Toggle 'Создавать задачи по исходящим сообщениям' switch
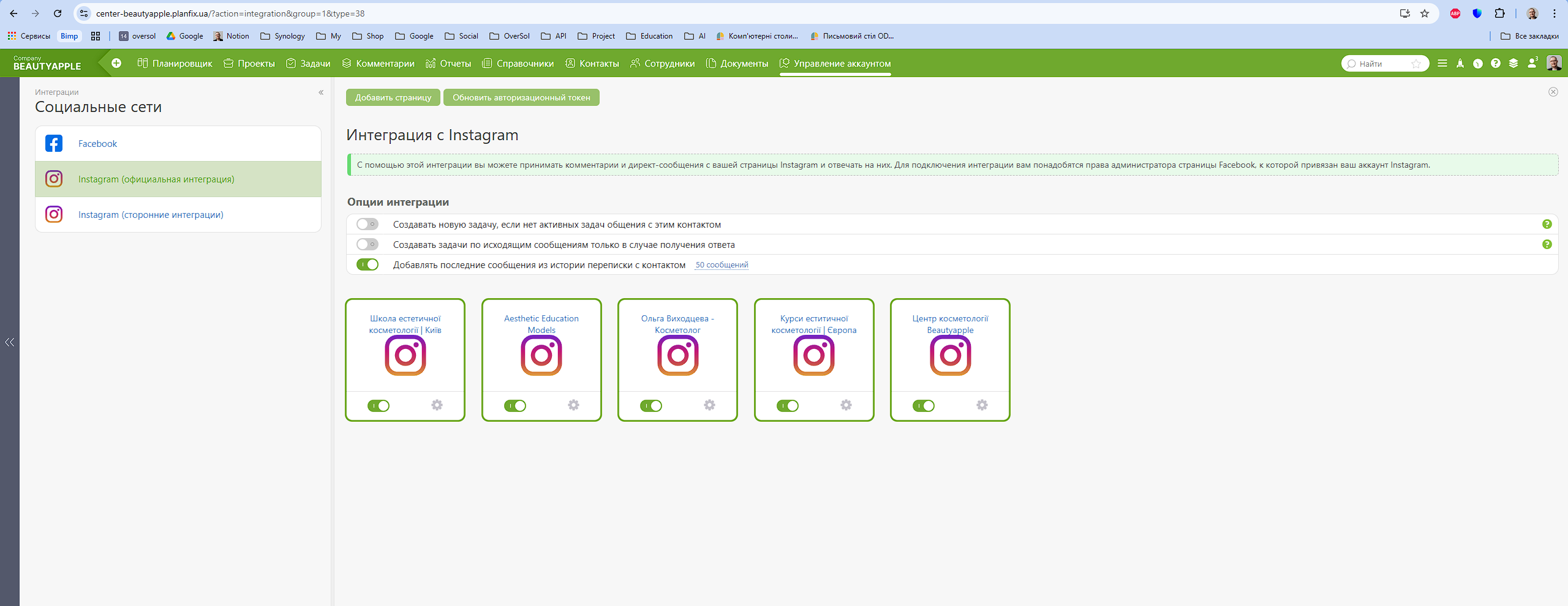The image size is (1568, 606). click(367, 244)
